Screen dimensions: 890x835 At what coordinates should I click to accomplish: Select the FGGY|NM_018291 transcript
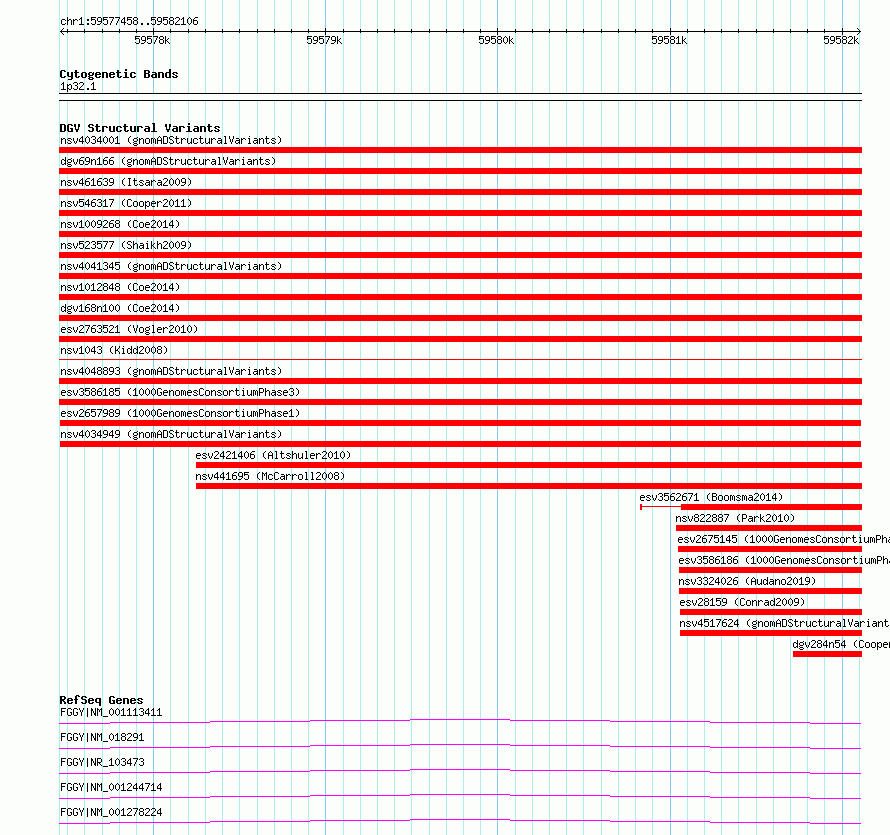click(102, 737)
